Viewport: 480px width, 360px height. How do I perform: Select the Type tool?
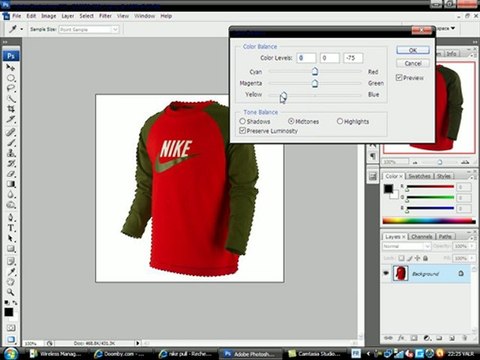pyautogui.click(x=10, y=228)
